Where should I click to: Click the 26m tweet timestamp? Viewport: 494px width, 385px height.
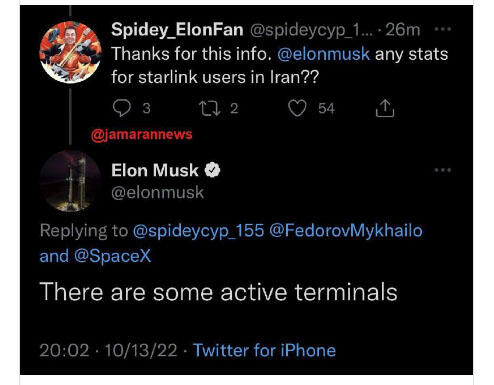[x=403, y=30]
